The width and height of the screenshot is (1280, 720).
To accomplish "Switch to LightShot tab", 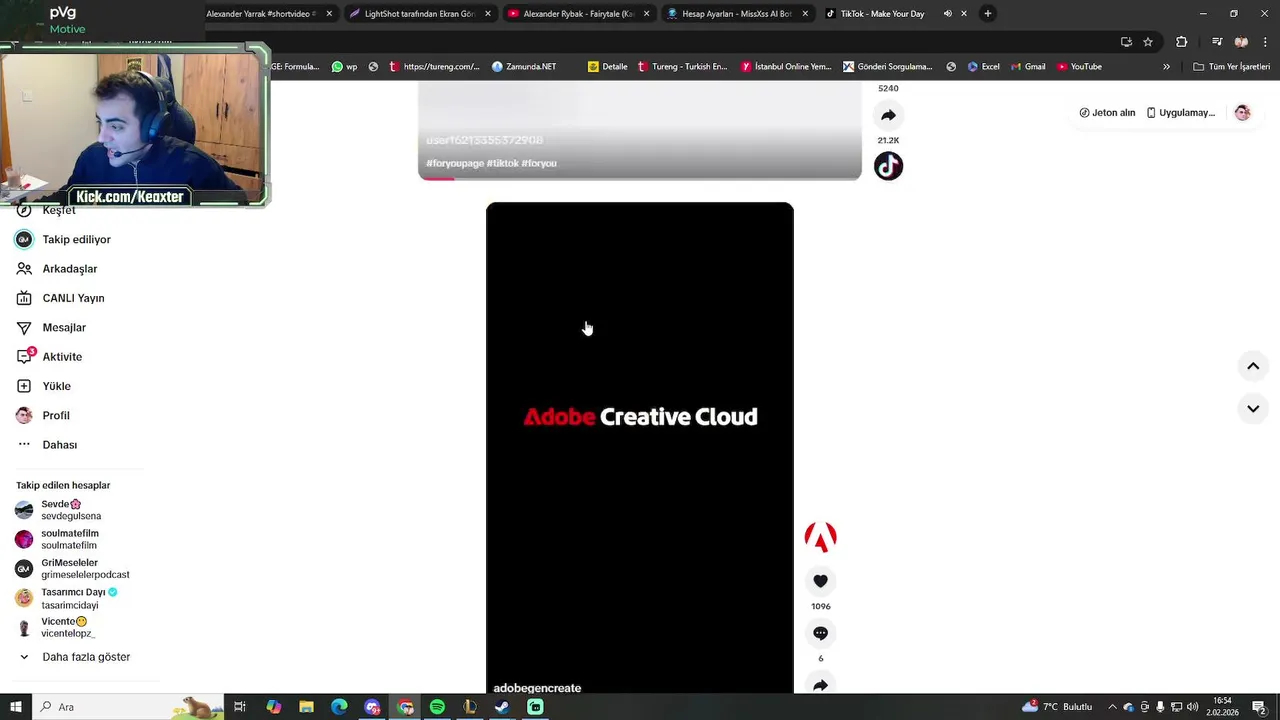I will click(x=420, y=14).
